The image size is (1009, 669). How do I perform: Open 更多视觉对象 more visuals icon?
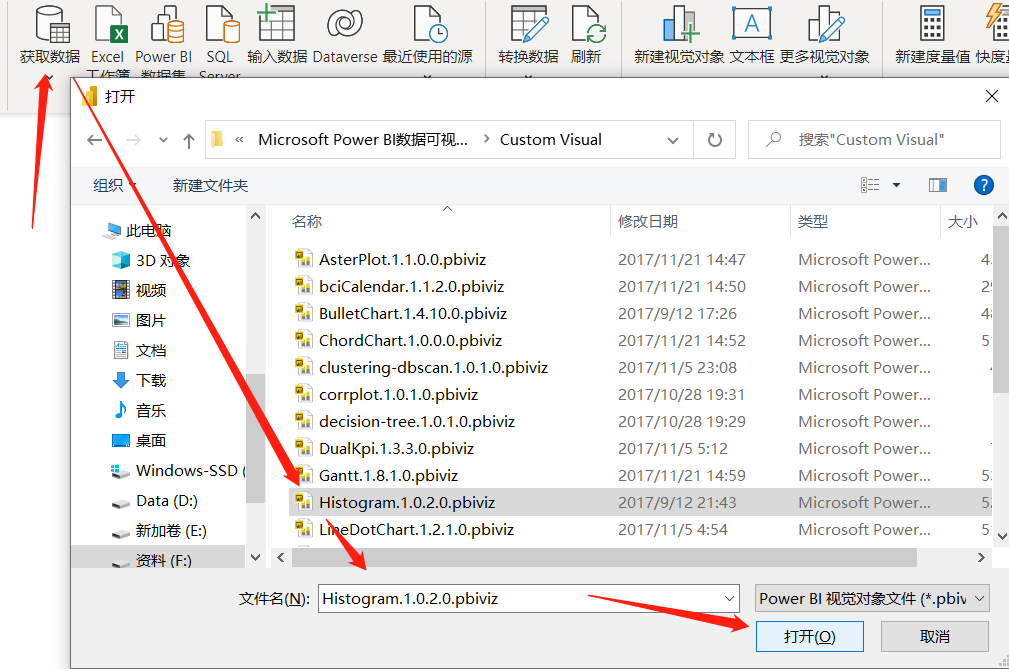[826, 24]
